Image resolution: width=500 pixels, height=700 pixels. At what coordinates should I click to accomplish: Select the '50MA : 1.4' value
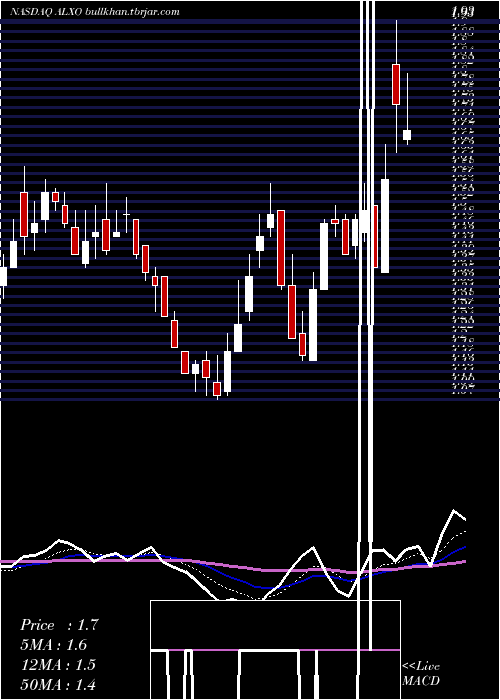58,684
